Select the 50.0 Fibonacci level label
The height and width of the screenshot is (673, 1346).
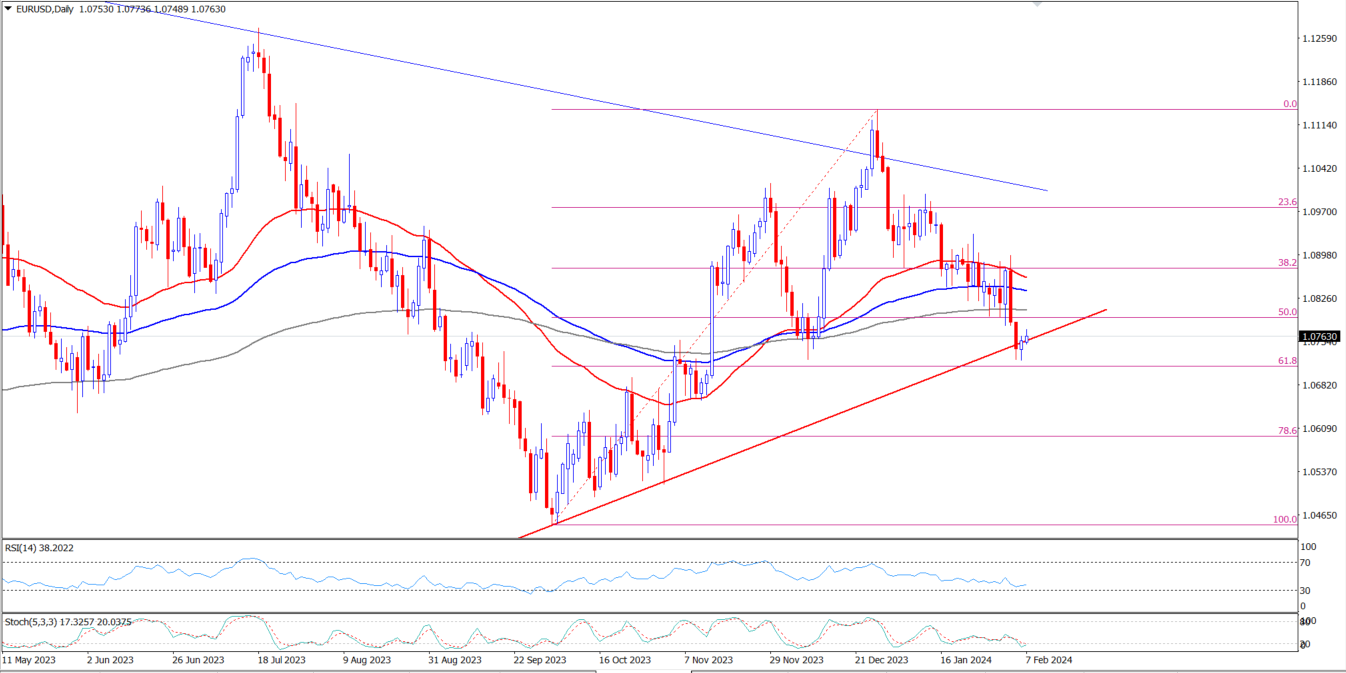point(1288,312)
